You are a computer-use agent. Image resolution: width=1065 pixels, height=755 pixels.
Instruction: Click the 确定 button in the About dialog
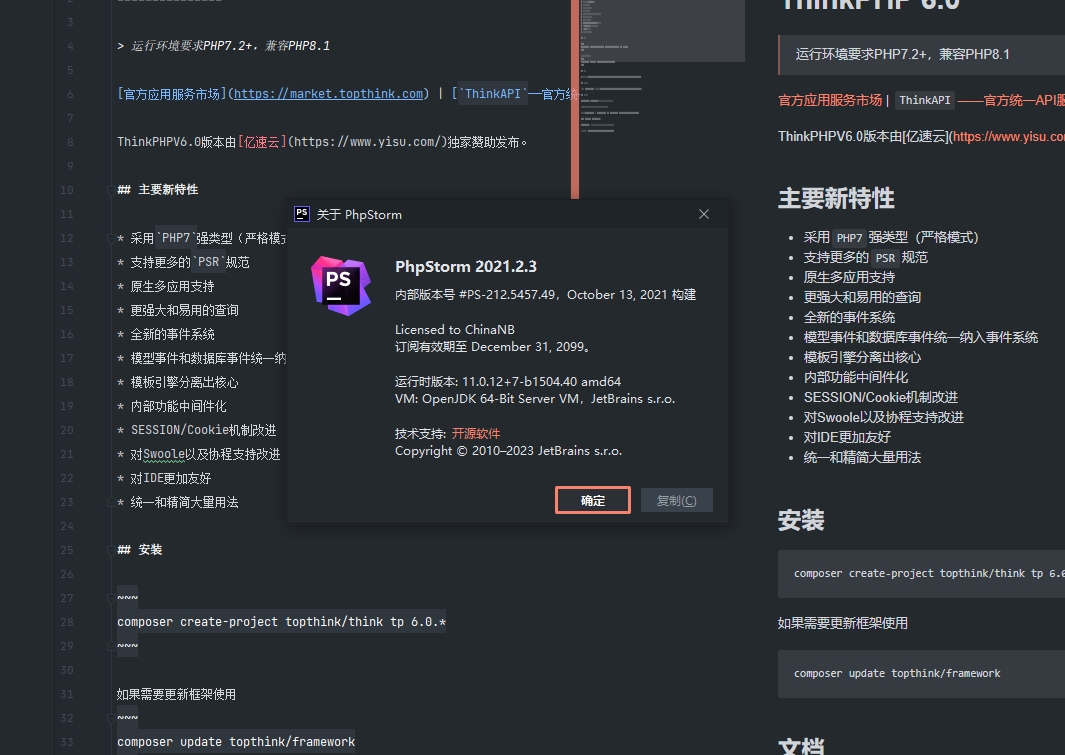pos(592,499)
